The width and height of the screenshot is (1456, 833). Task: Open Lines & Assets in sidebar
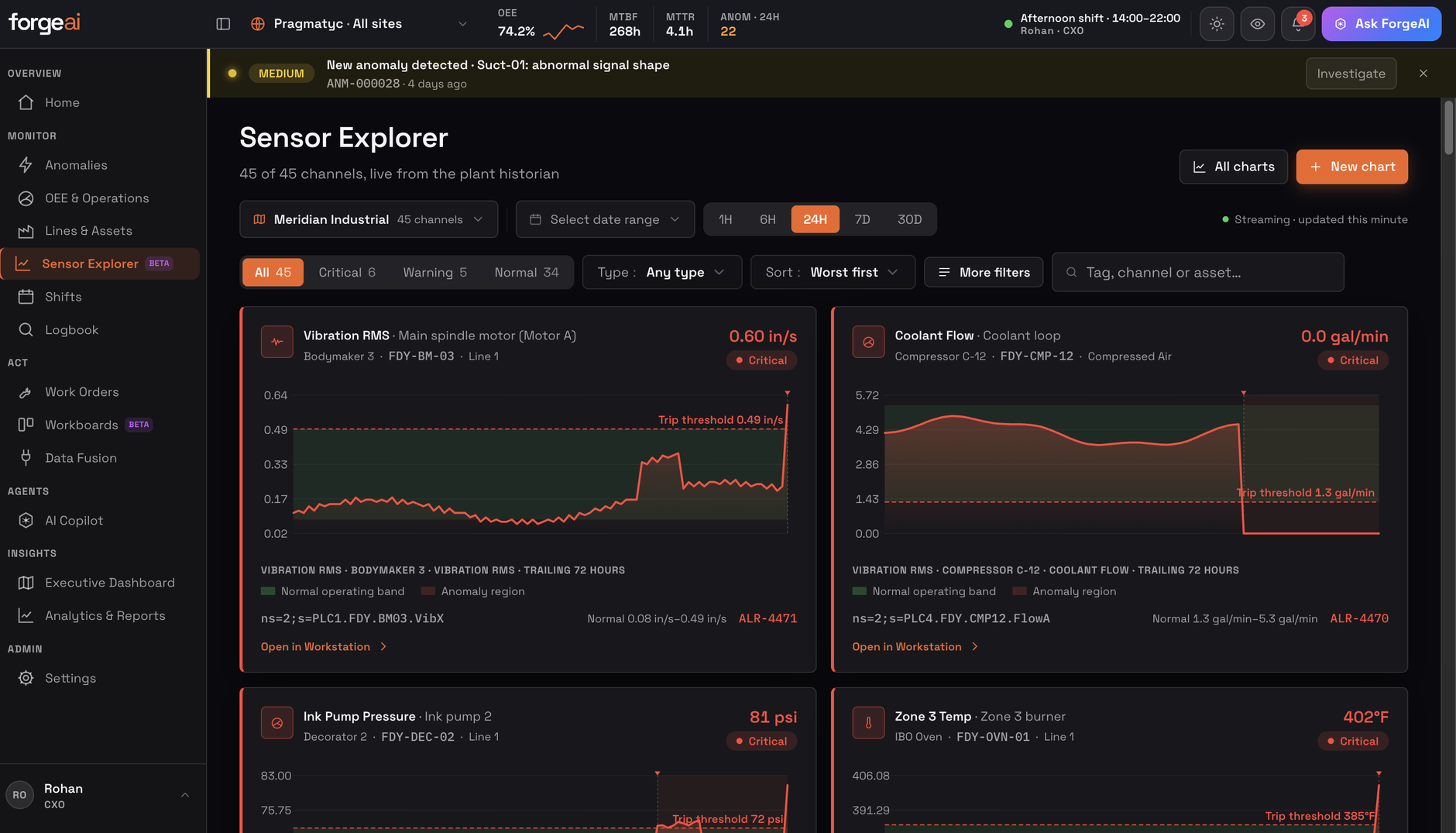click(x=100, y=231)
